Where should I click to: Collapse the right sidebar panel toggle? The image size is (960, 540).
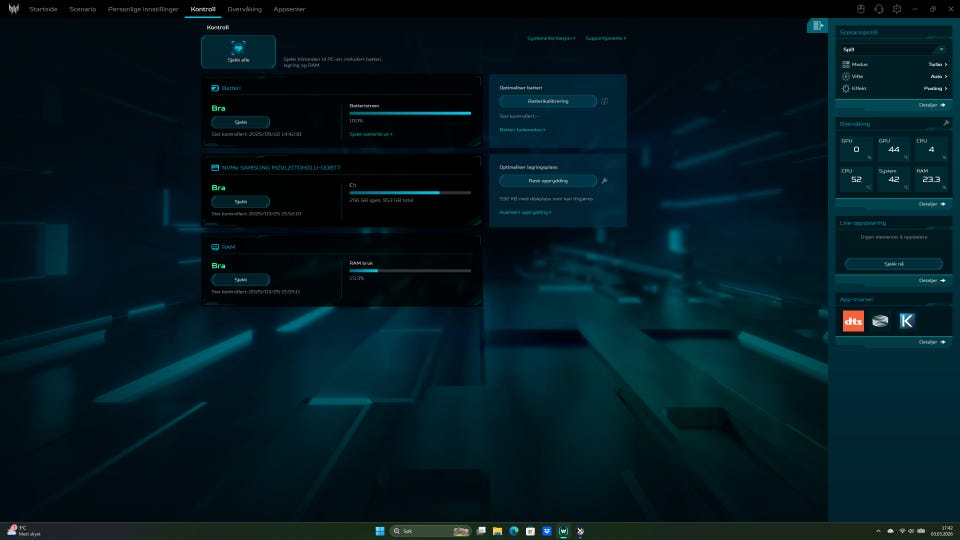(818, 26)
